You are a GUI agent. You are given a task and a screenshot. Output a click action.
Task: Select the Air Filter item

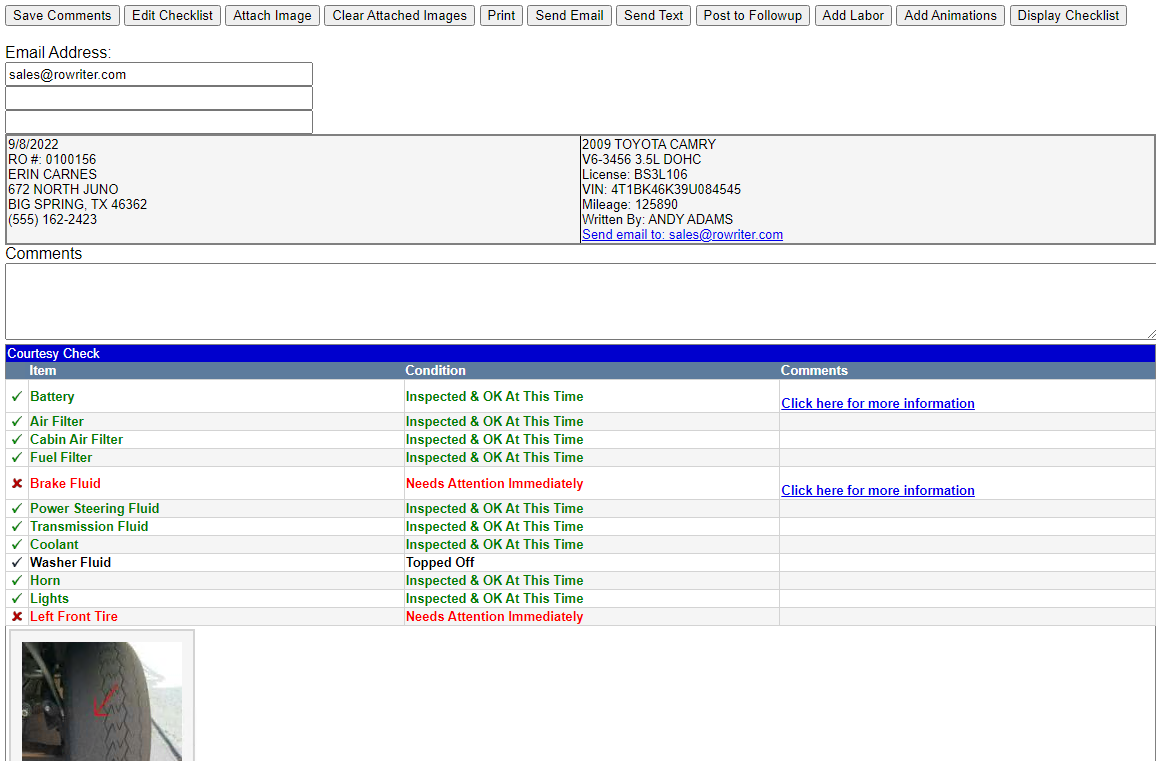[57, 422]
